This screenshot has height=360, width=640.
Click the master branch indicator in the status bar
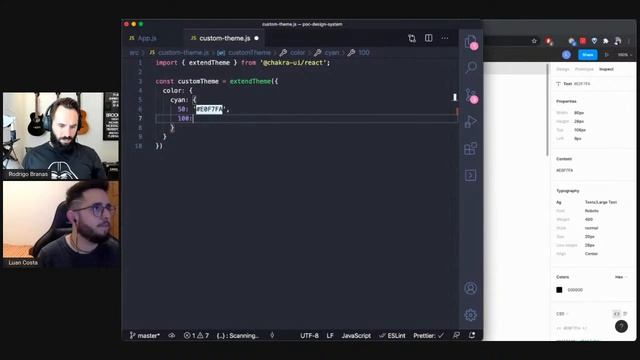[144, 336]
